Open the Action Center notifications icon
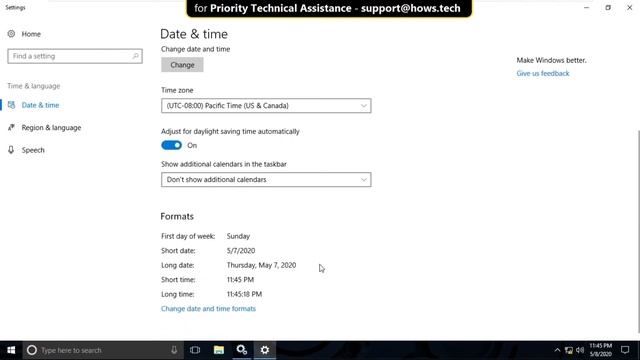Viewport: 640px width, 360px height. [625, 350]
